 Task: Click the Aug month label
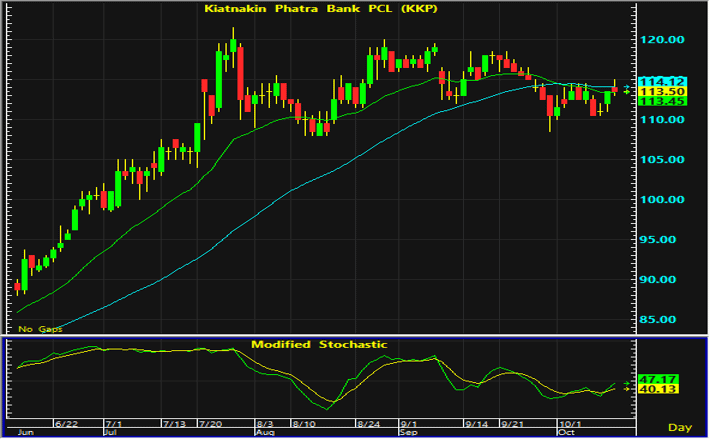[265, 433]
